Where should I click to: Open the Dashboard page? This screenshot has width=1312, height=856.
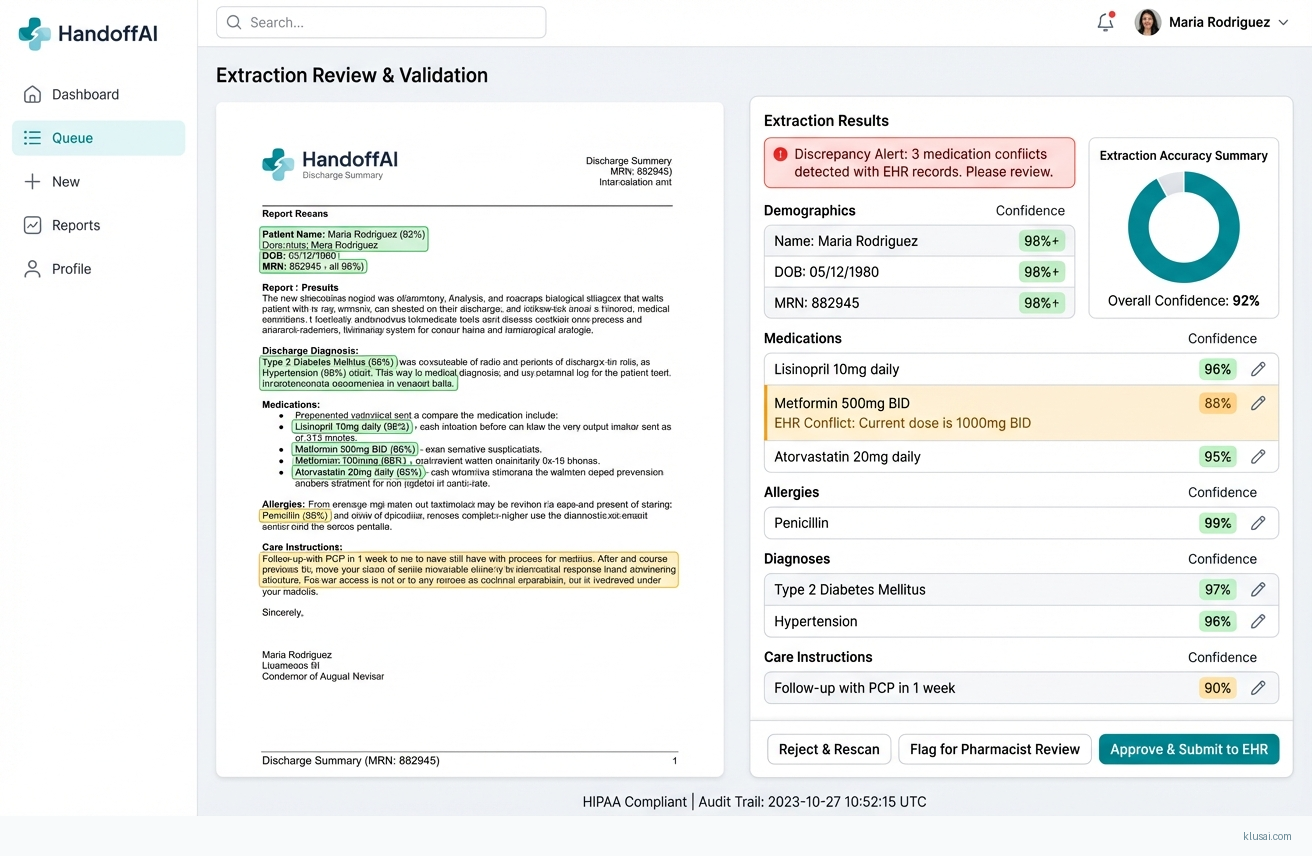point(85,94)
